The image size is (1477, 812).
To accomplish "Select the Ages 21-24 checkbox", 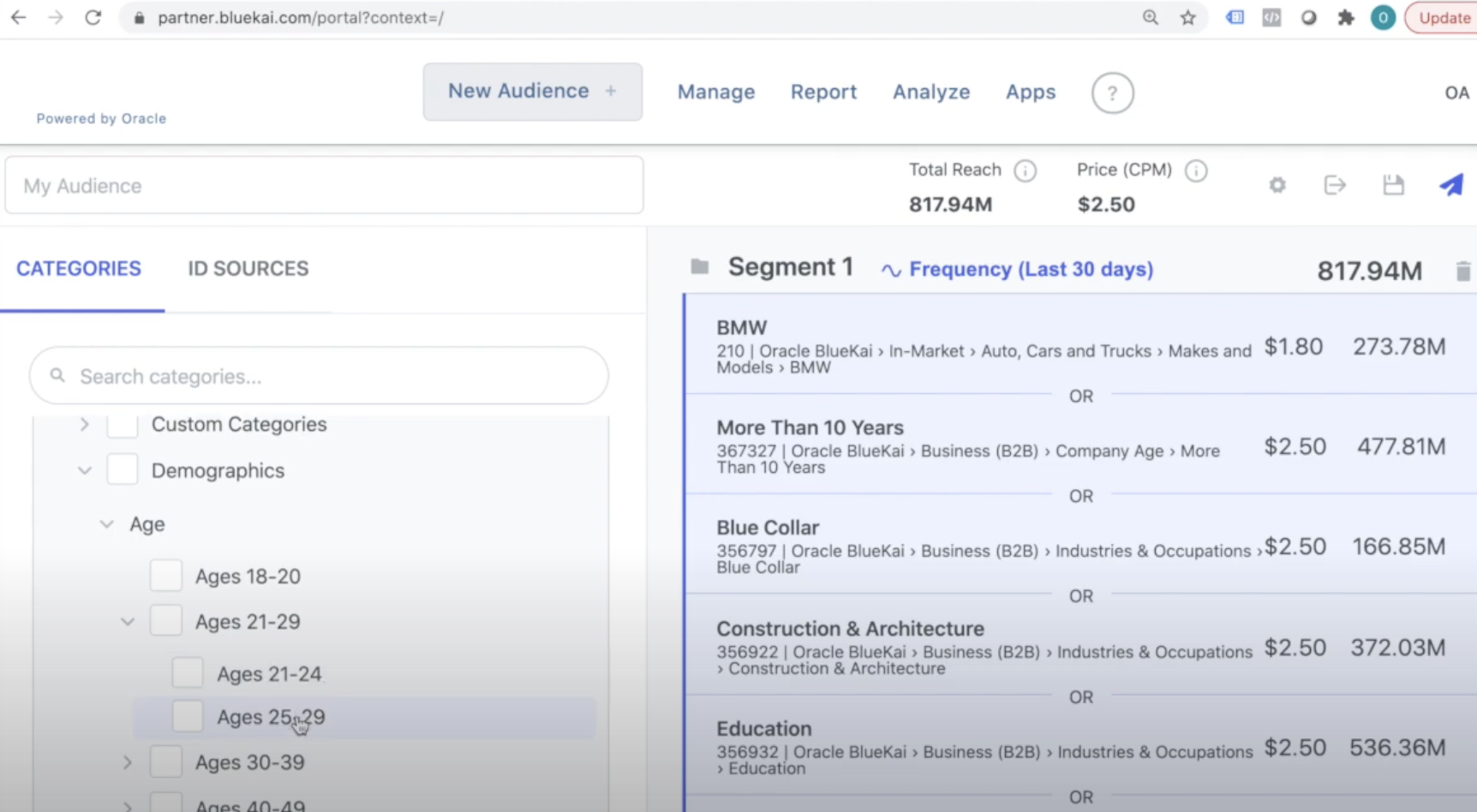I will (x=188, y=673).
